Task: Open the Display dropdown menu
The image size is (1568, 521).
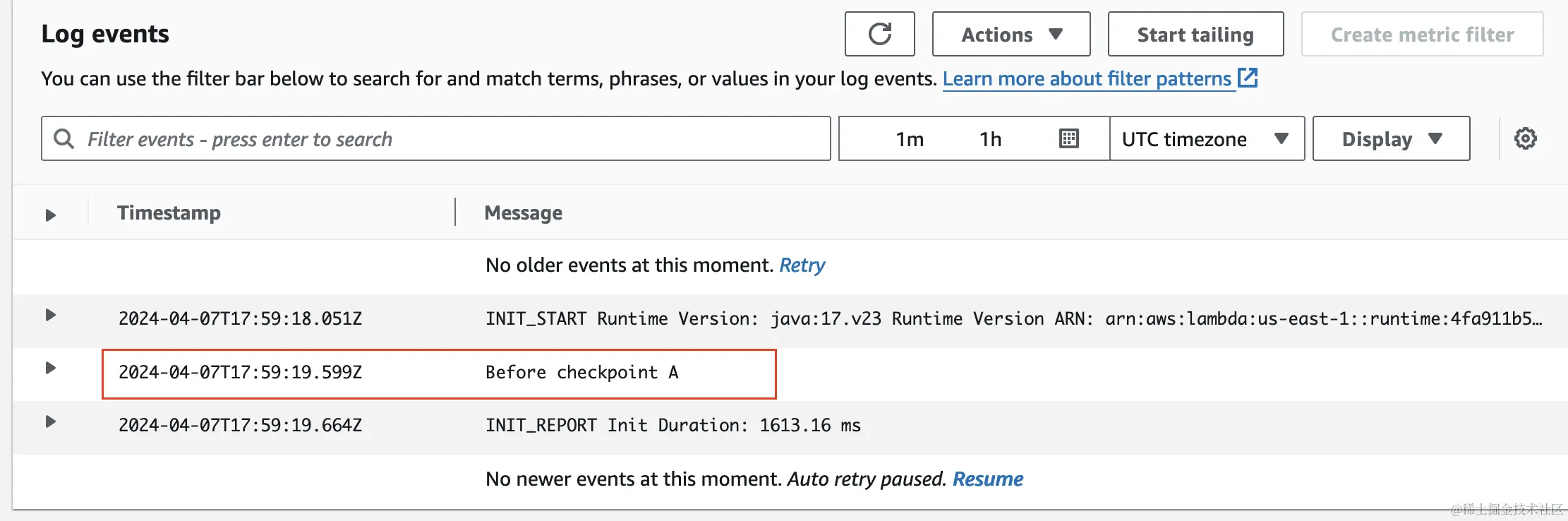Action: 1390,138
